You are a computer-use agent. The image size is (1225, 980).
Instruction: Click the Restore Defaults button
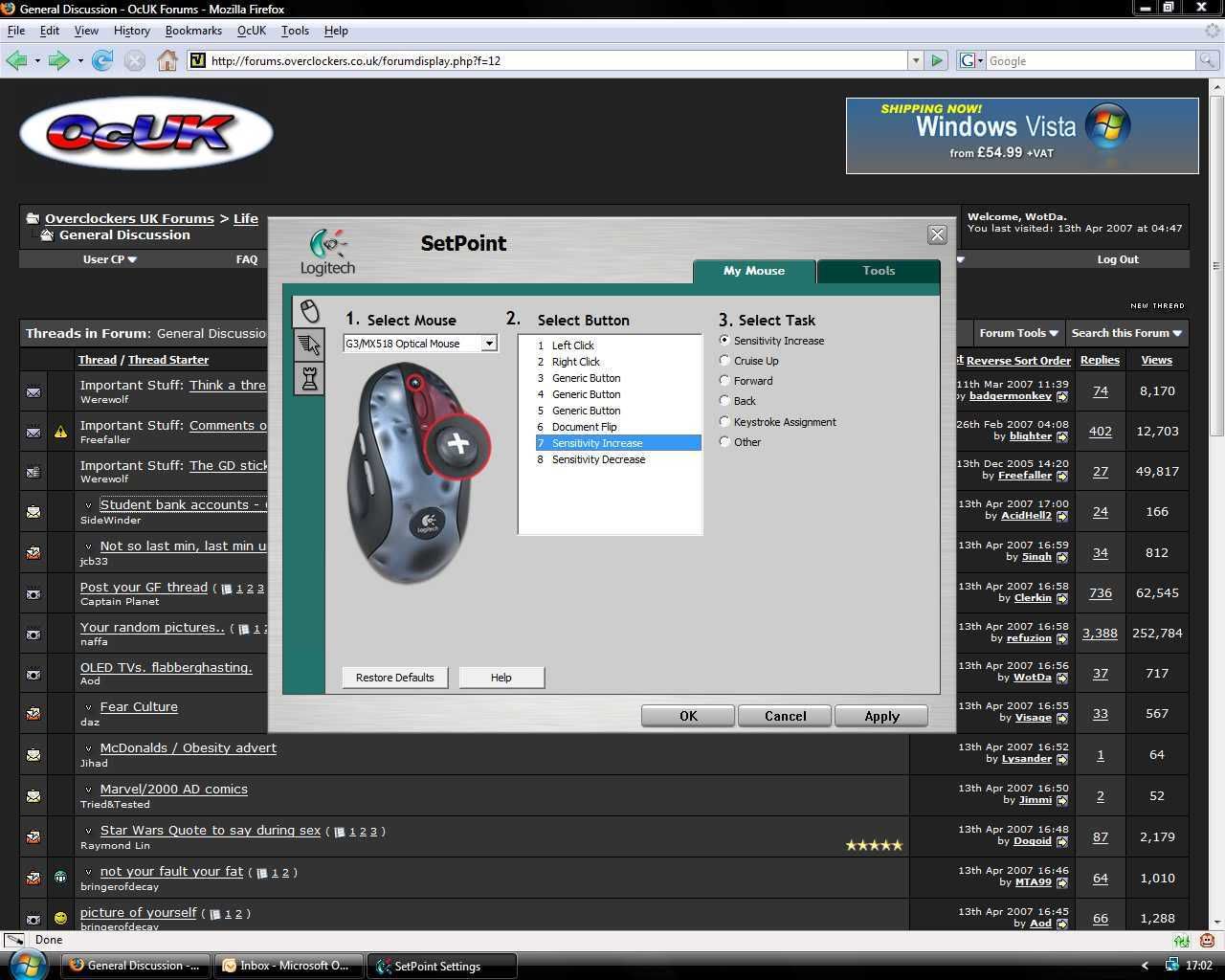394,678
